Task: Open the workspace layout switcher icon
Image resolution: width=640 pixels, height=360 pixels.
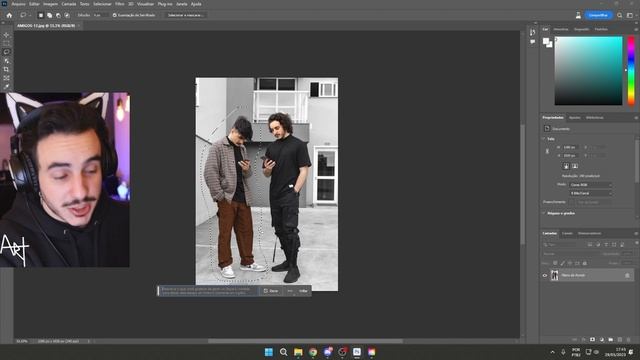Action: pos(630,15)
